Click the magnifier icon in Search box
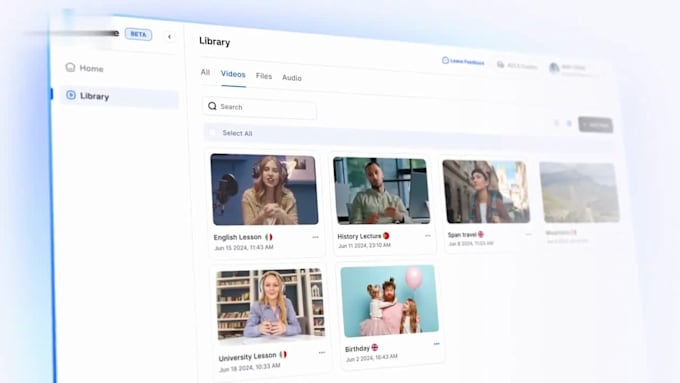 tap(212, 106)
